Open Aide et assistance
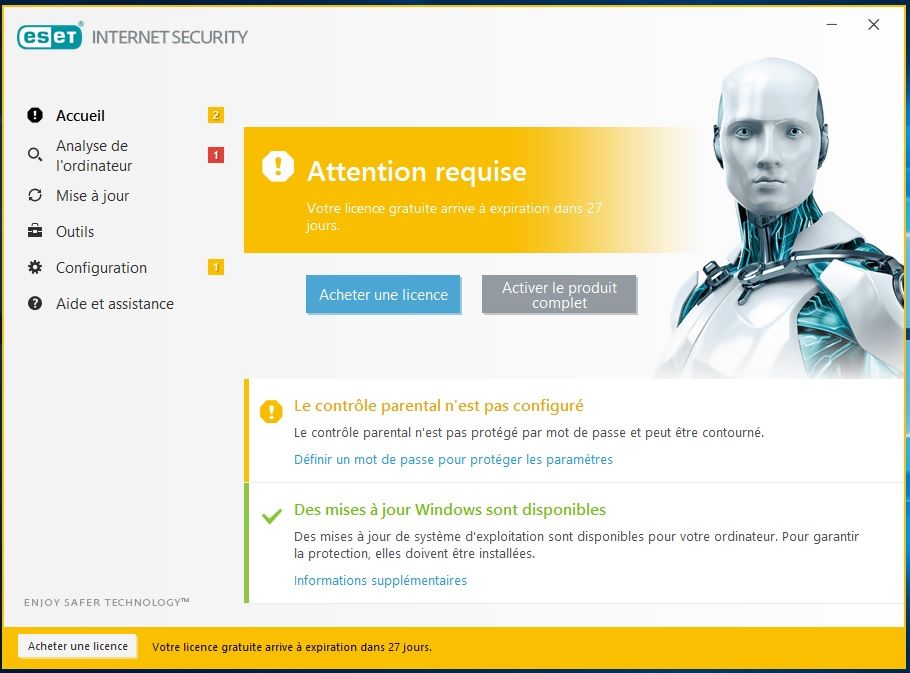 click(x=115, y=304)
